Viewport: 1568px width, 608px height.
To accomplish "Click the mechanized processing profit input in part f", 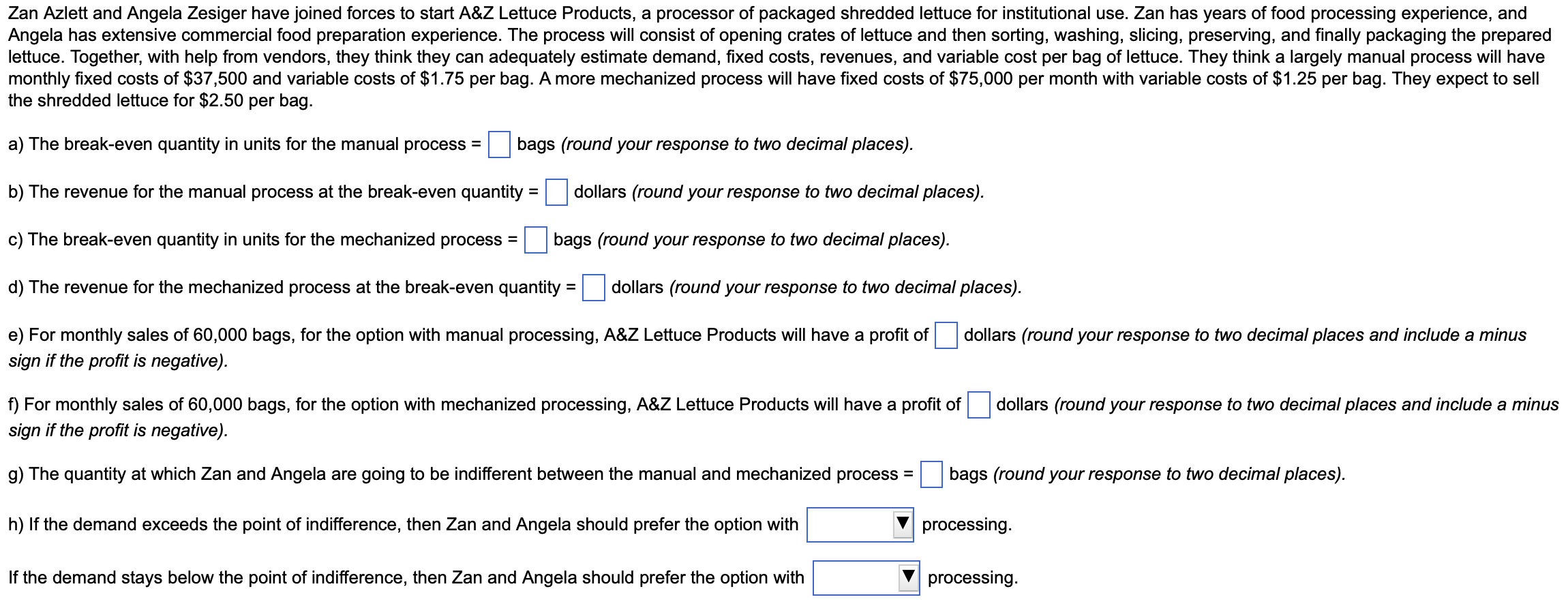I will click(978, 405).
